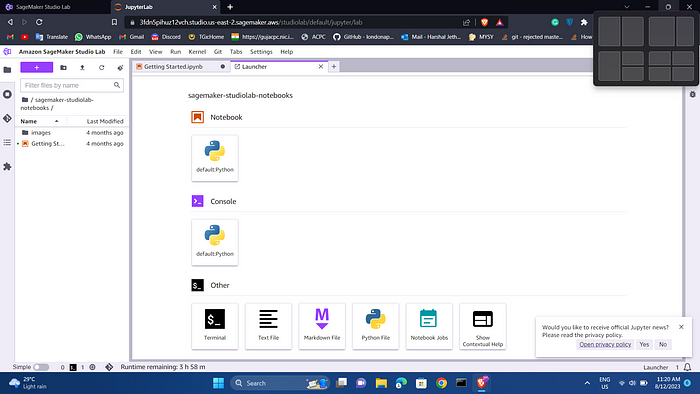Click the kernel count icon in status bar
Viewport: 700px width, 394px height.
92,367
